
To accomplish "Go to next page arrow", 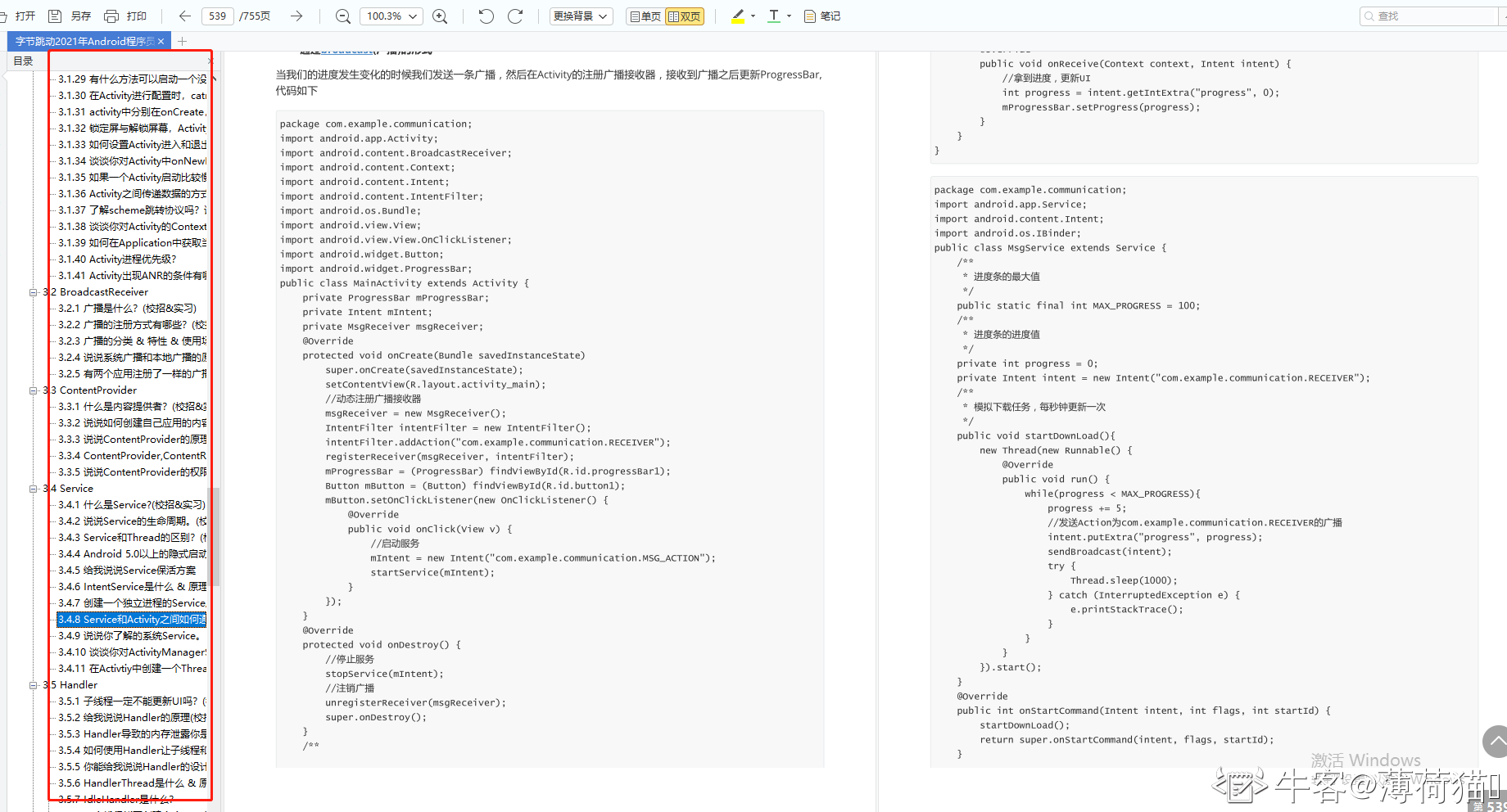I will [296, 16].
